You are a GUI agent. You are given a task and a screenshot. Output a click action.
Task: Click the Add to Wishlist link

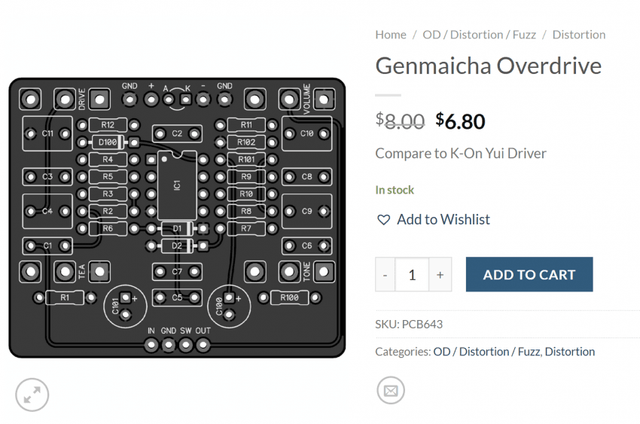tap(443, 220)
